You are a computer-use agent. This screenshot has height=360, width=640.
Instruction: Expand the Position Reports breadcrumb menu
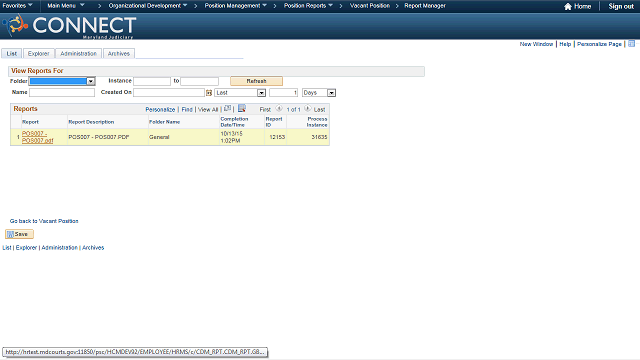(308, 6)
